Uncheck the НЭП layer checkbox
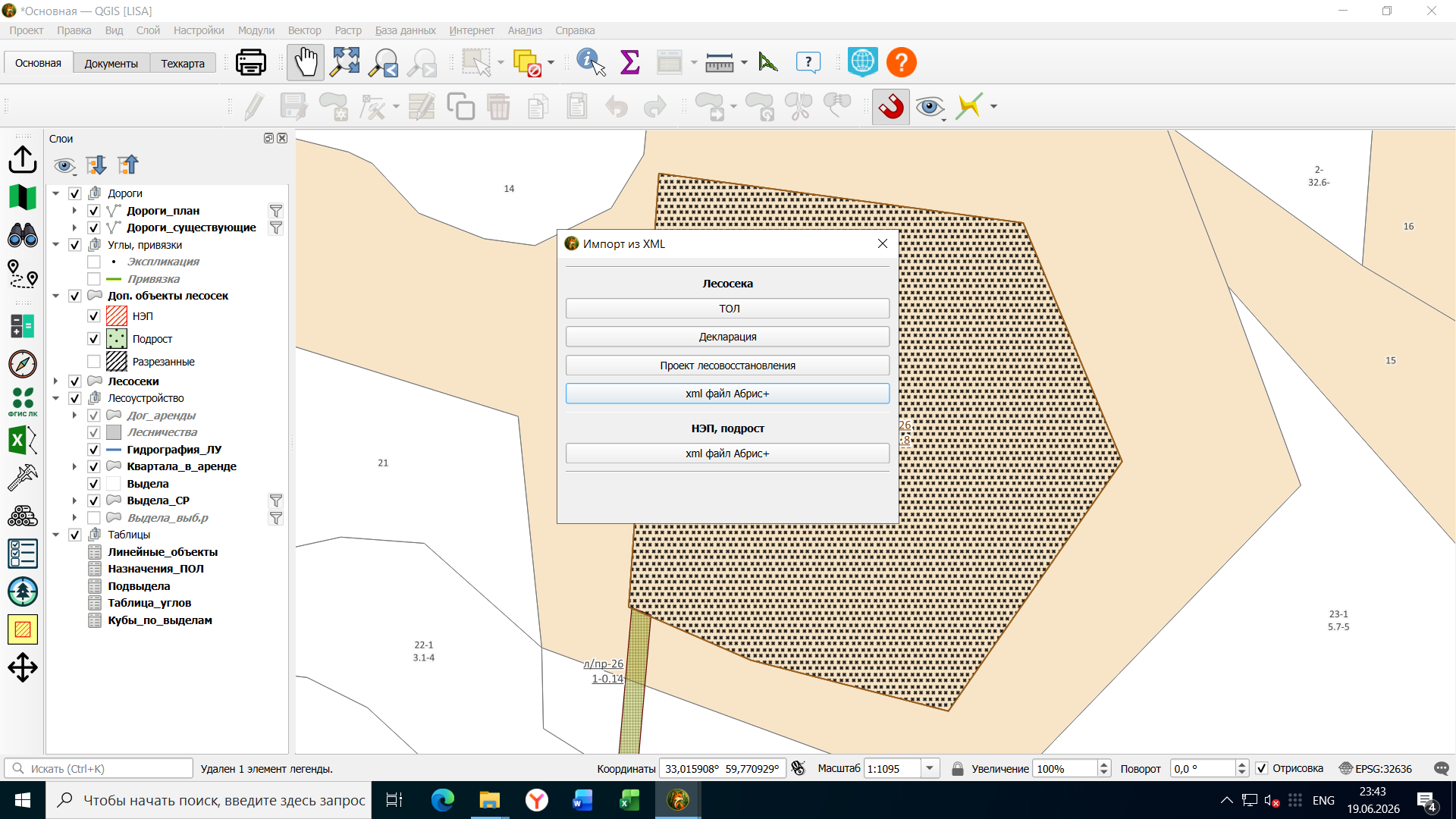The image size is (1456, 819). point(94,316)
